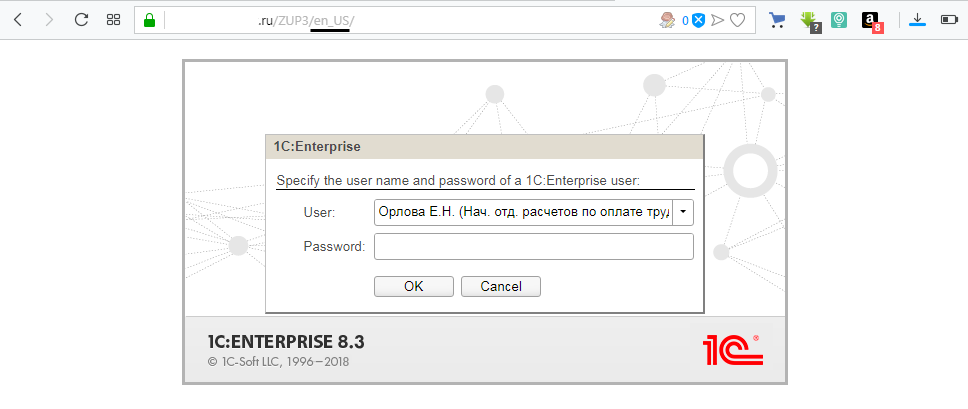Open the Speed Dial grid view
968x409 pixels.
(x=113, y=19)
